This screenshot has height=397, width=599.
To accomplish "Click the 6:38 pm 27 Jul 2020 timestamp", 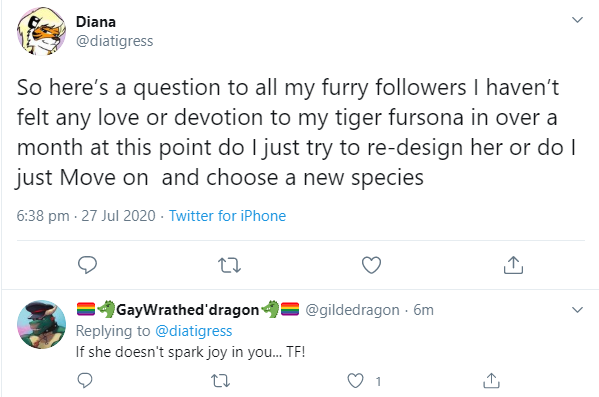I will click(x=86, y=216).
